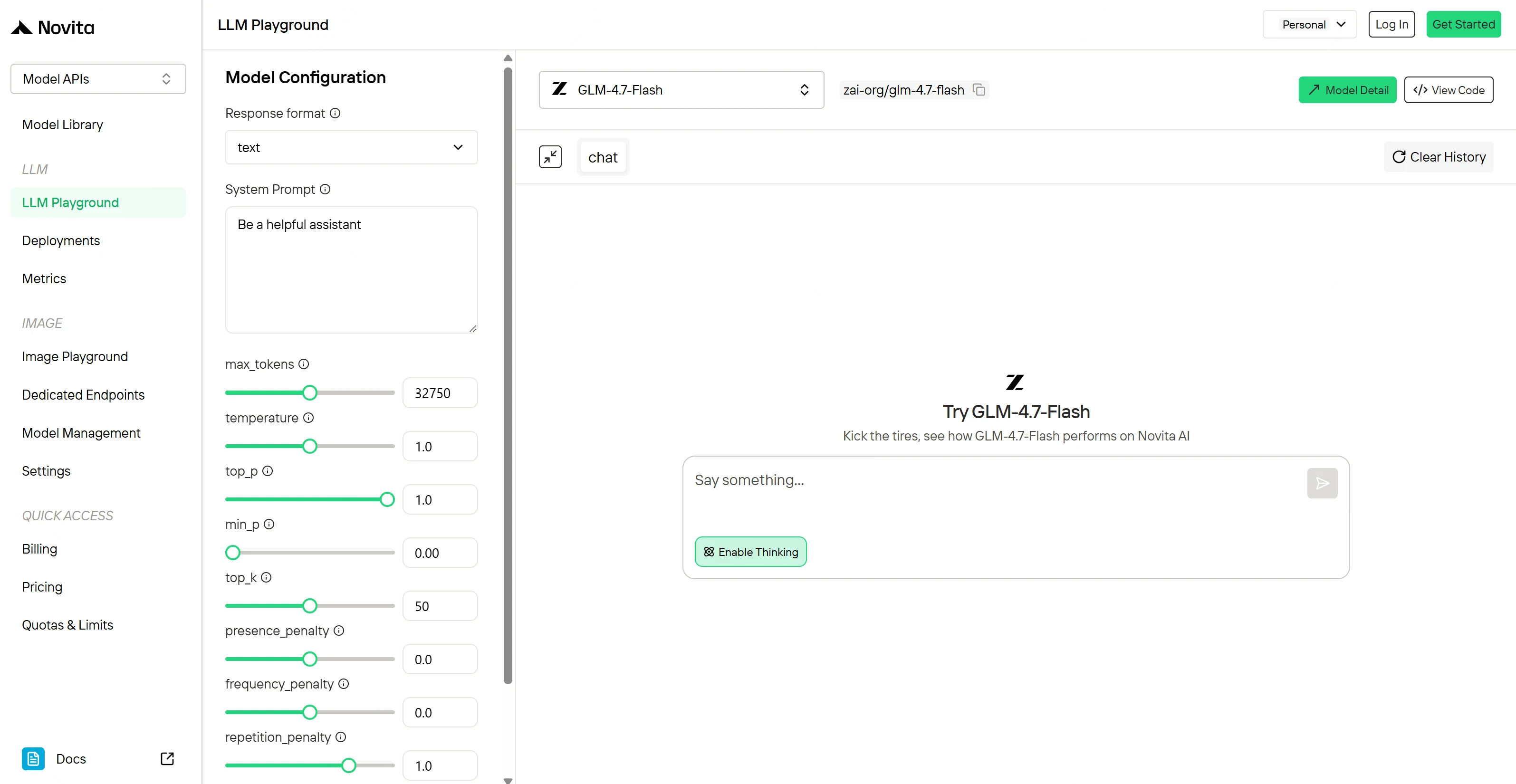Show info tooltip for temperature
The width and height of the screenshot is (1516, 784).
coord(308,417)
